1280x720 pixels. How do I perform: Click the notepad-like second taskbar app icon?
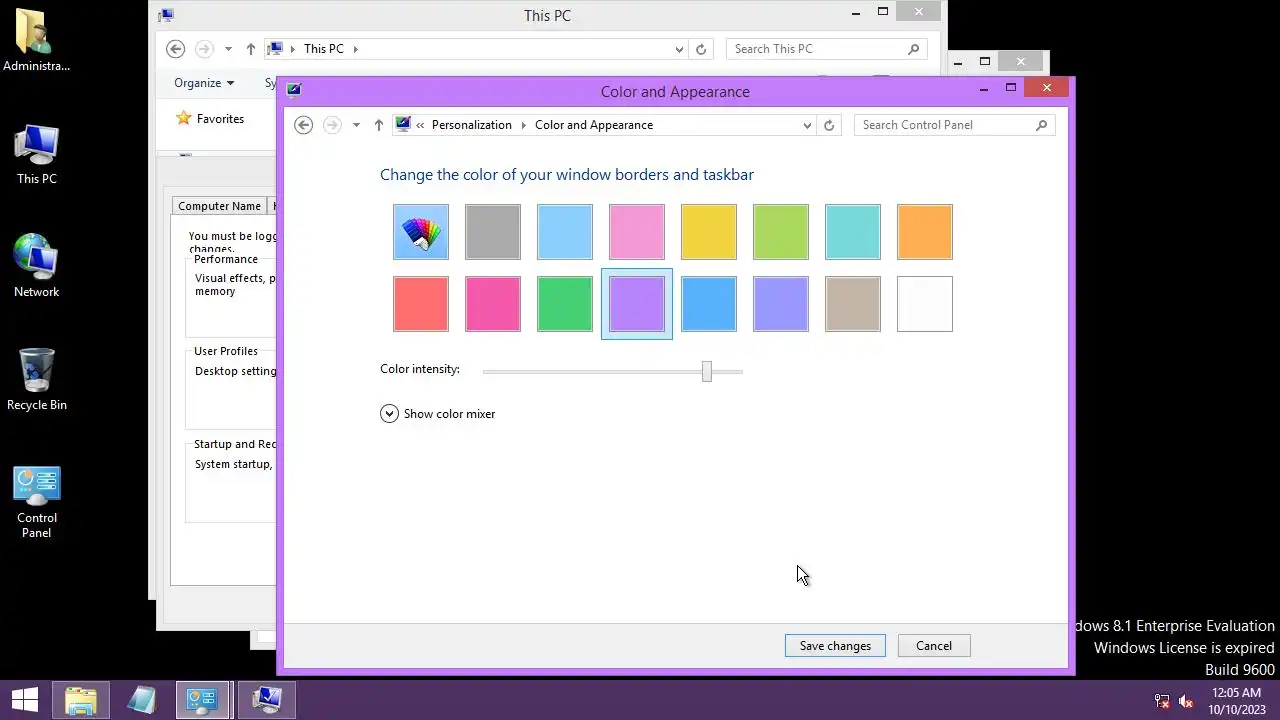[x=141, y=700]
